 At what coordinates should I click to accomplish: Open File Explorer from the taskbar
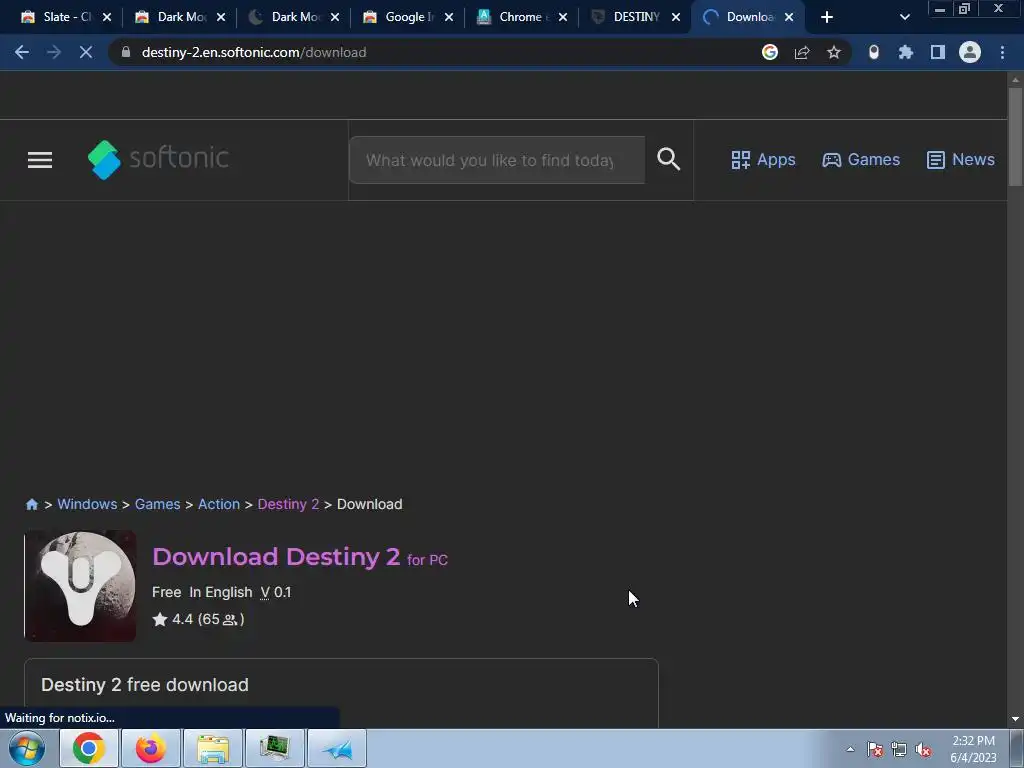pos(213,748)
